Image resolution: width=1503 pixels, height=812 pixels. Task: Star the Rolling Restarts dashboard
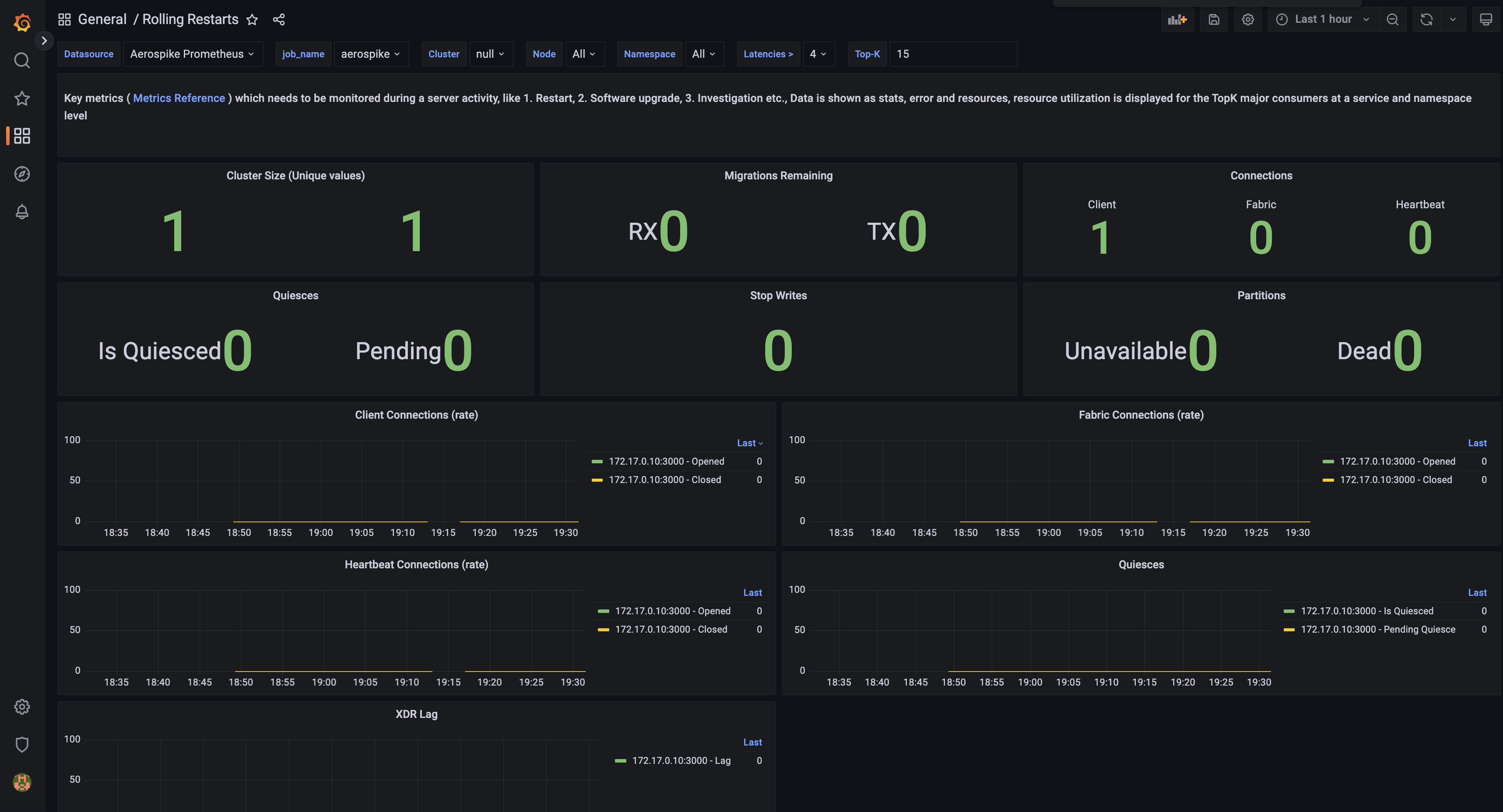pos(252,20)
